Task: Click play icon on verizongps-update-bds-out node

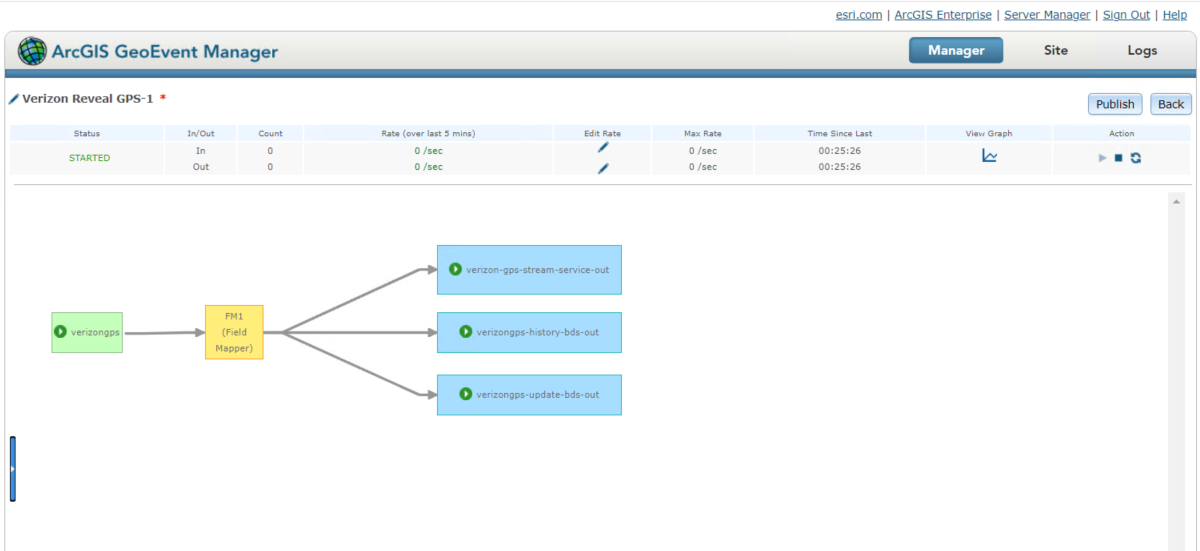Action: tap(466, 394)
